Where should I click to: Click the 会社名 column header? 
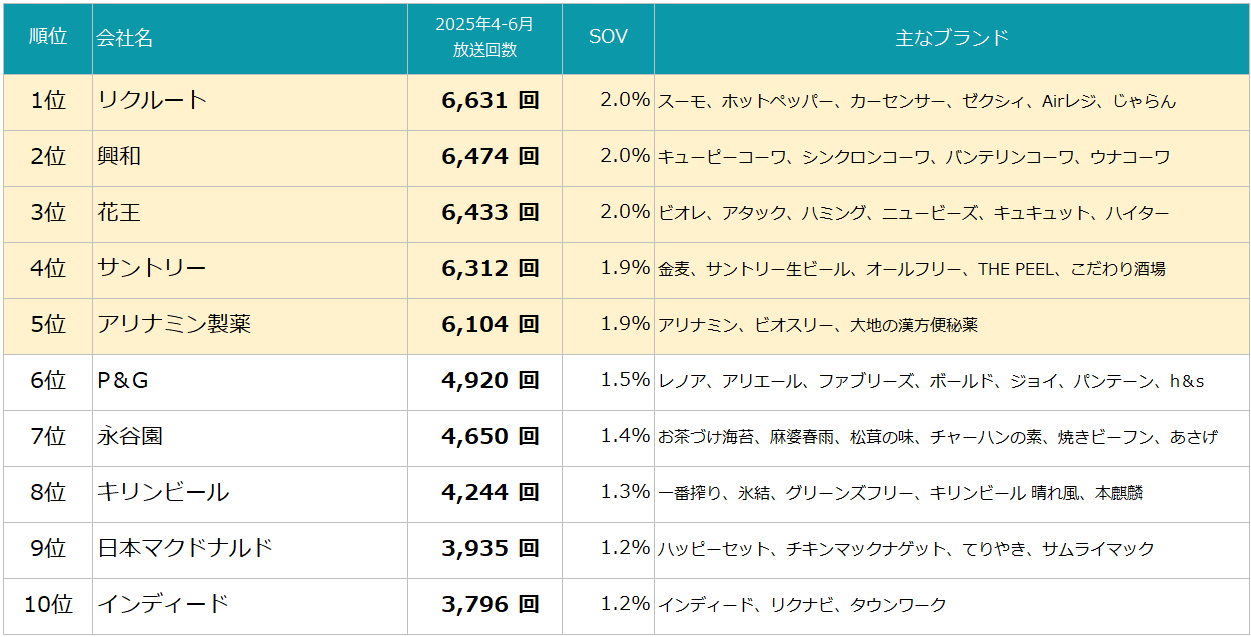(250, 38)
